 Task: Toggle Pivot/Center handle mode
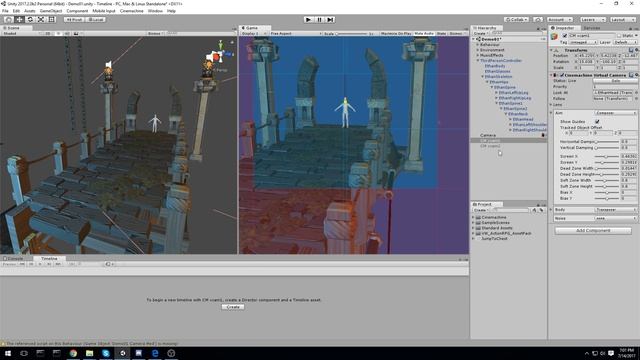coord(74,19)
